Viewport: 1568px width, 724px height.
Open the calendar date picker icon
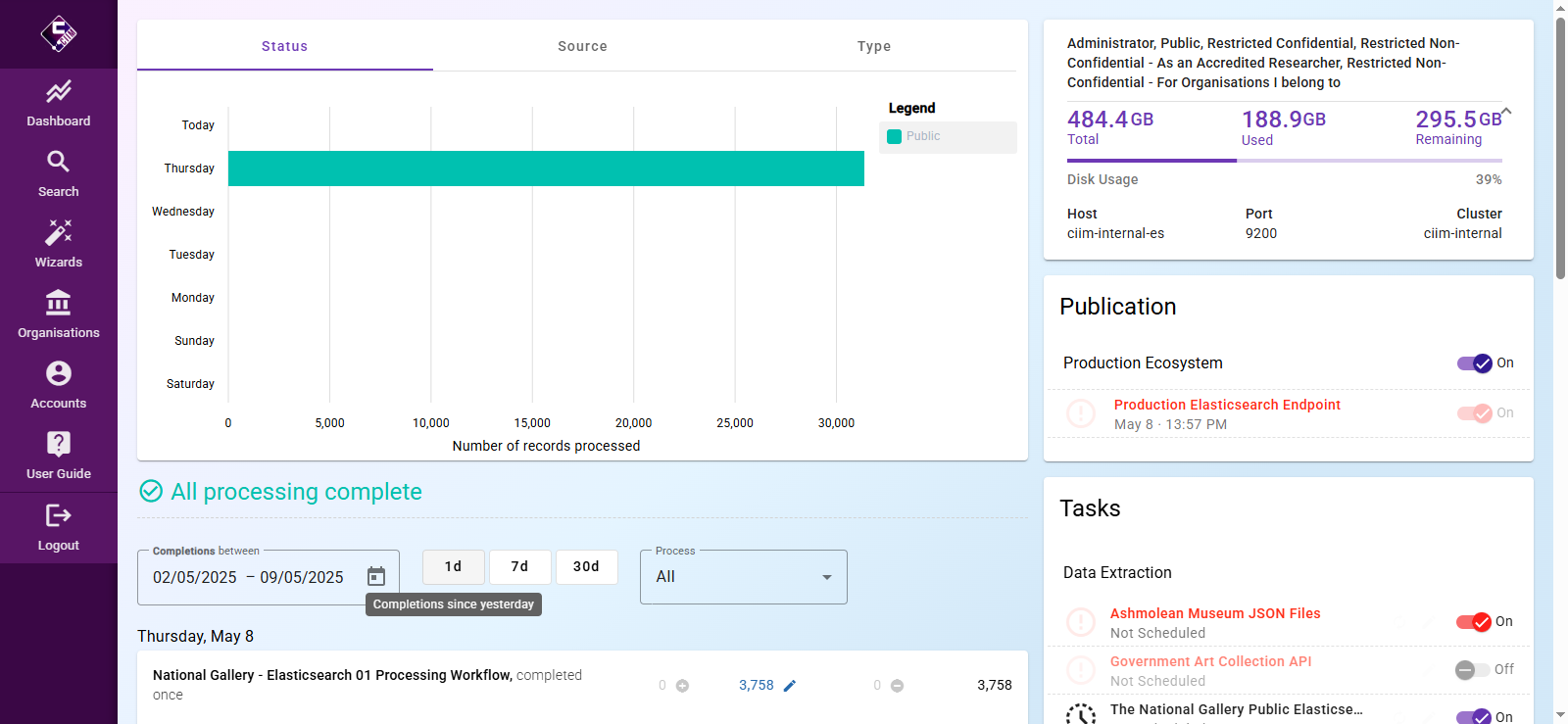point(376,577)
